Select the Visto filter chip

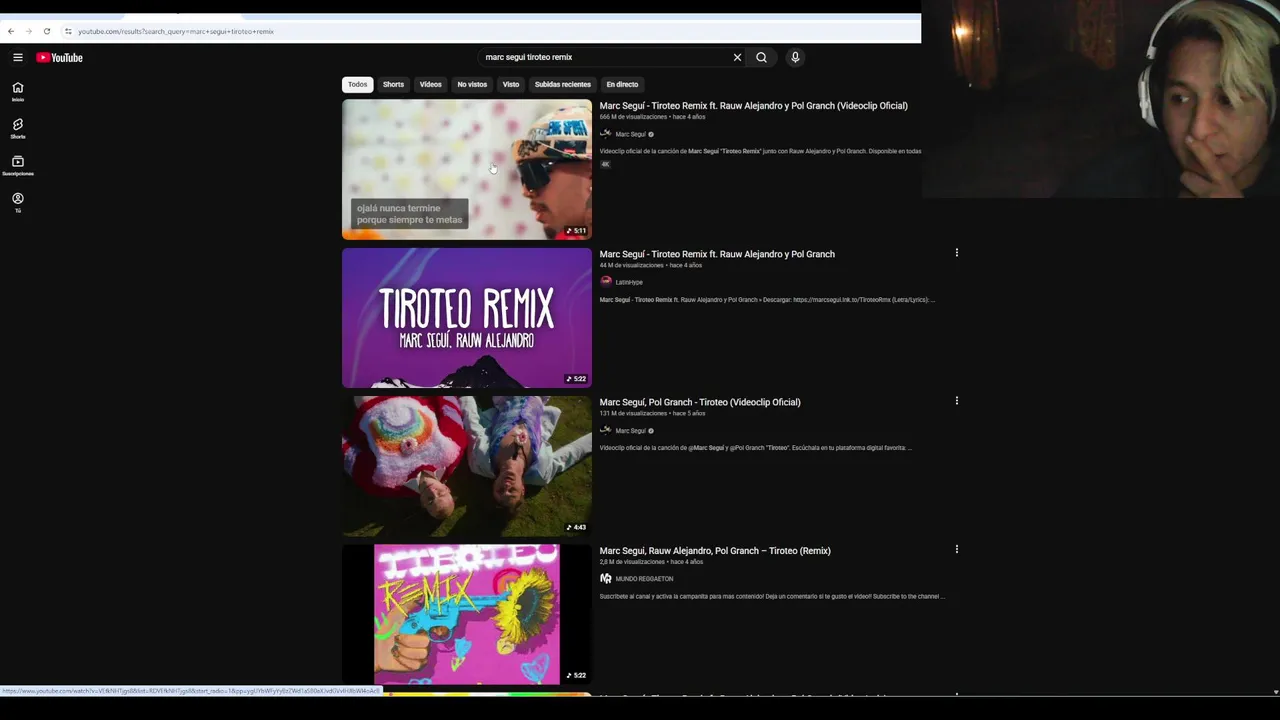click(511, 84)
